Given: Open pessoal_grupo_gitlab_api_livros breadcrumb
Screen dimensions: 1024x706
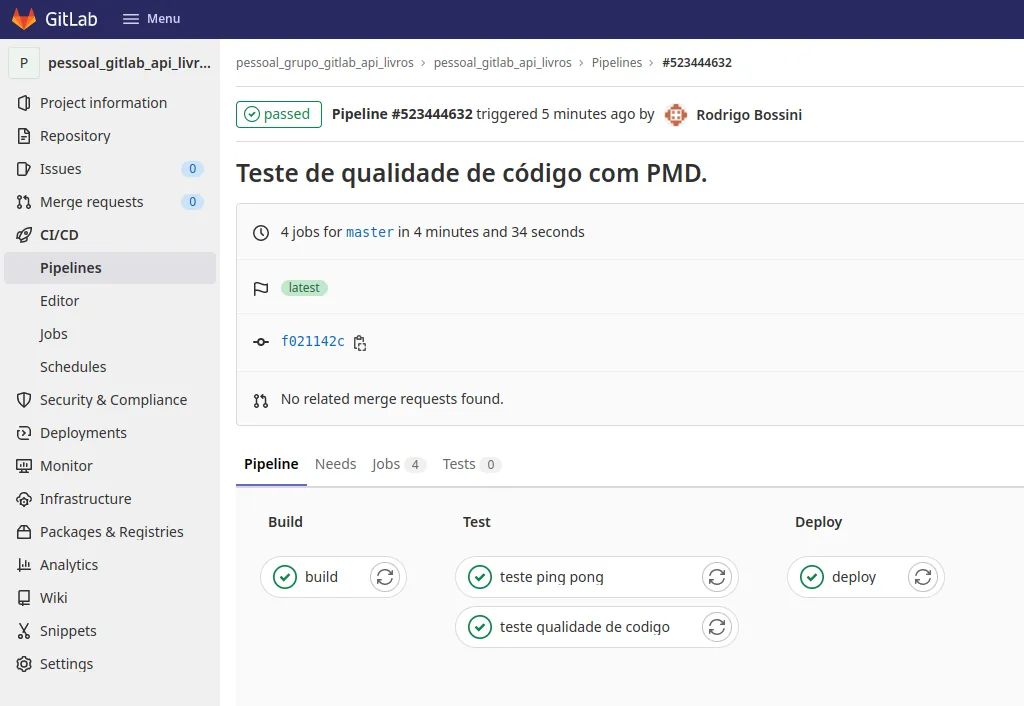Looking at the screenshot, I should 325,63.
